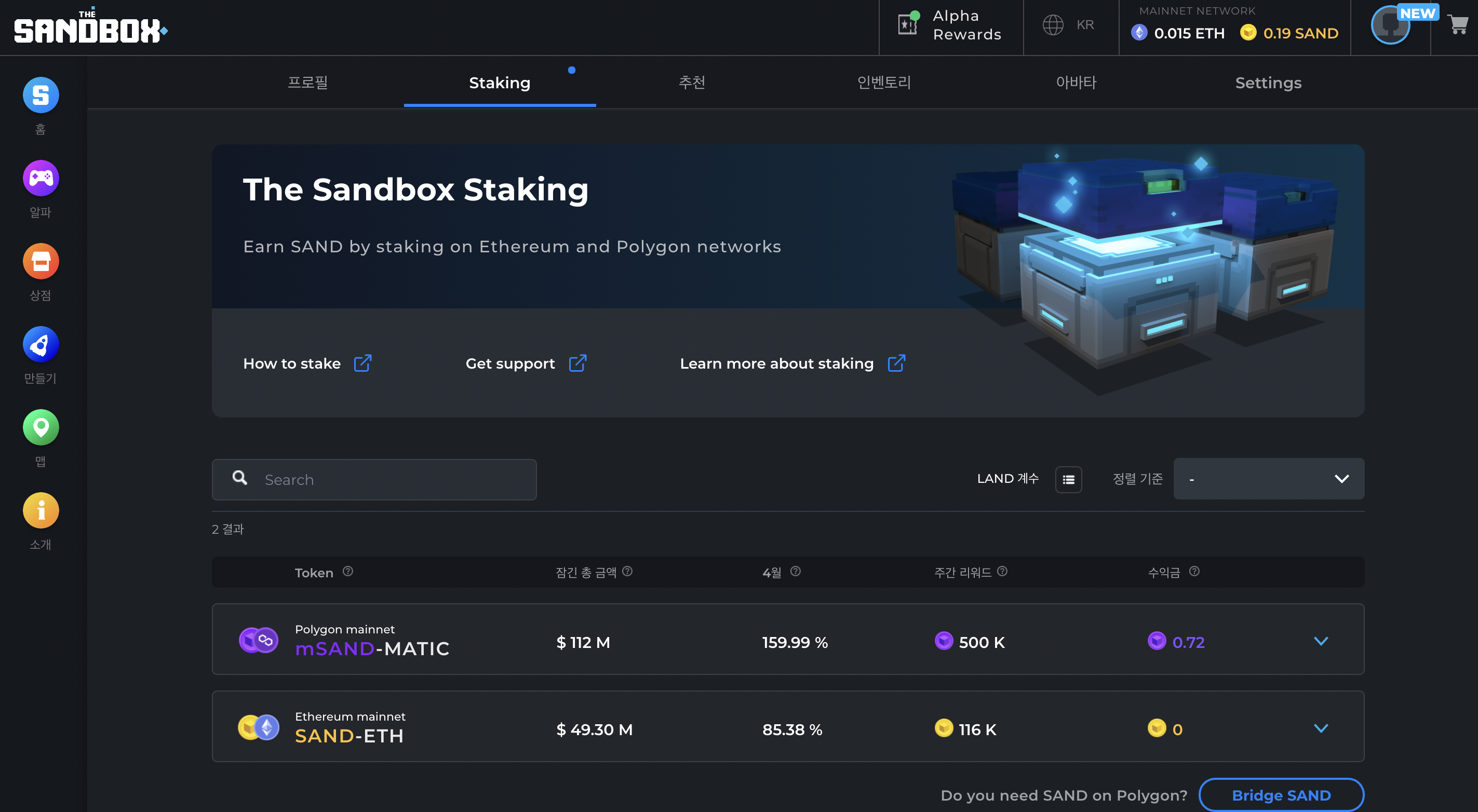Open 인벤토리 tab
This screenshot has height=812, width=1478.
click(884, 83)
